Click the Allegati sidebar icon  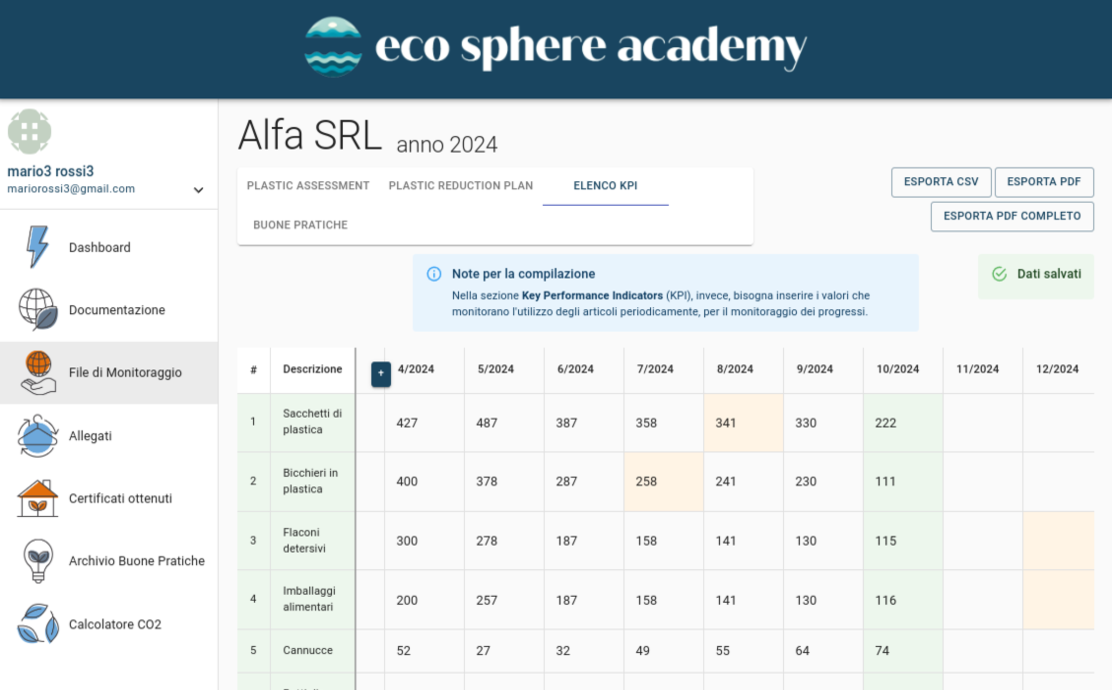click(x=38, y=436)
